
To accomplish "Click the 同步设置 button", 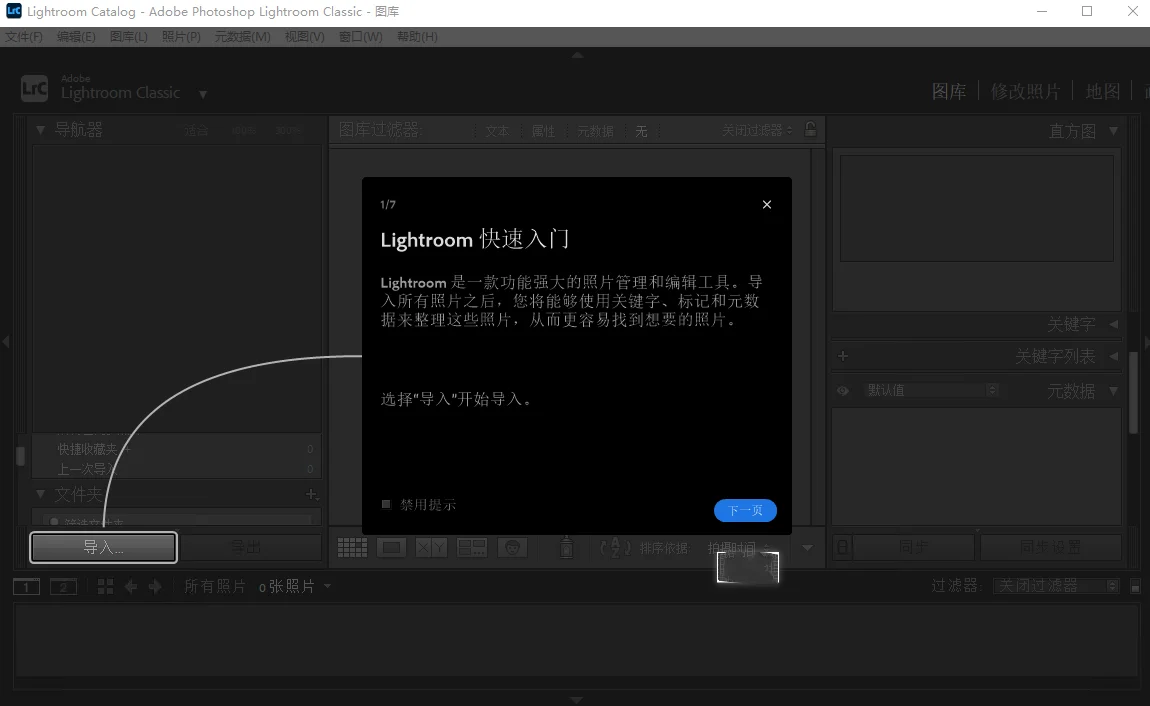I will pos(1050,548).
